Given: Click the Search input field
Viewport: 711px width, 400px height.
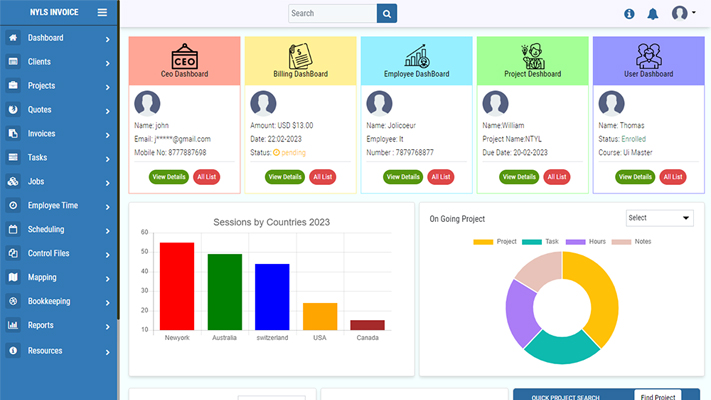Looking at the screenshot, I should point(333,14).
